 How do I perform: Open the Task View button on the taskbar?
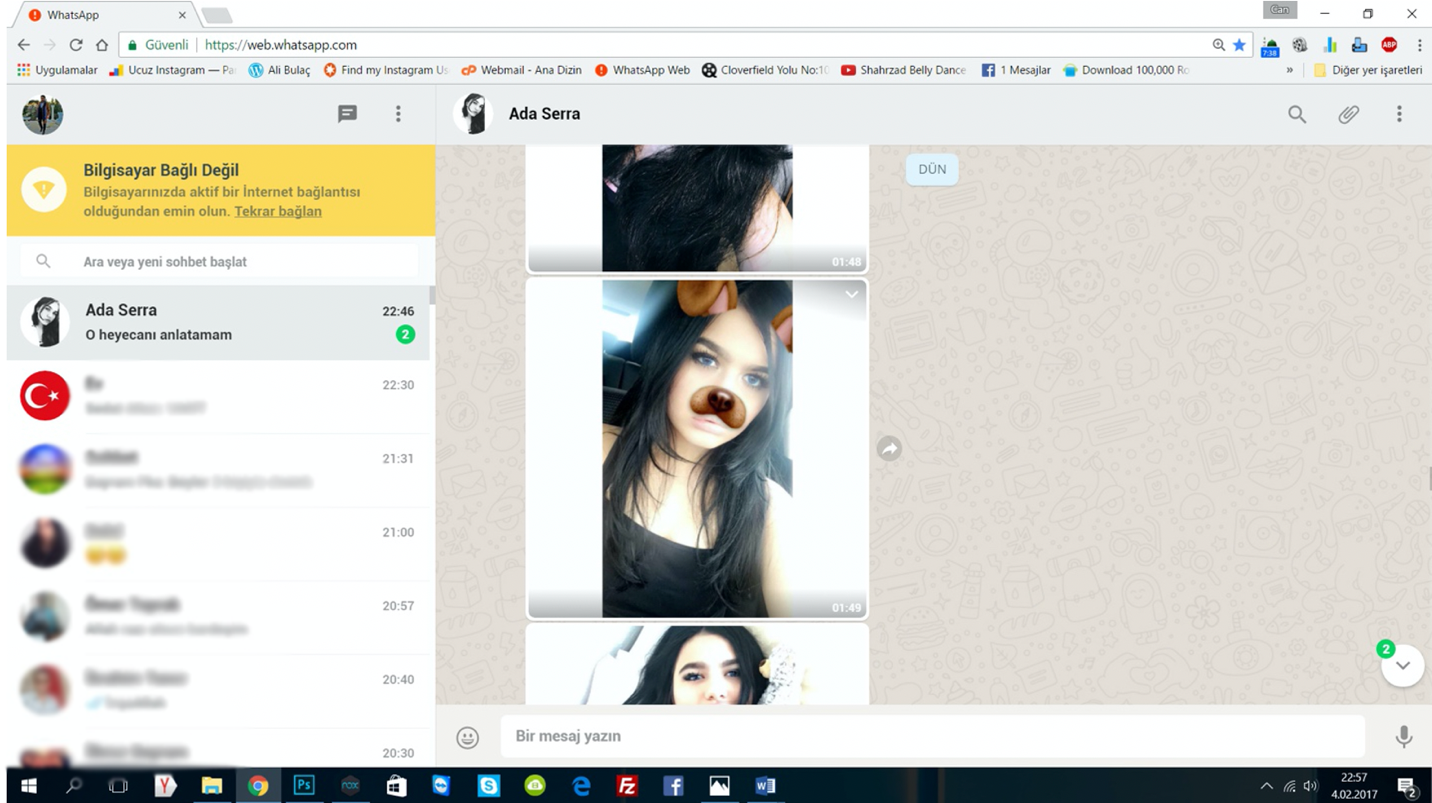click(x=118, y=786)
